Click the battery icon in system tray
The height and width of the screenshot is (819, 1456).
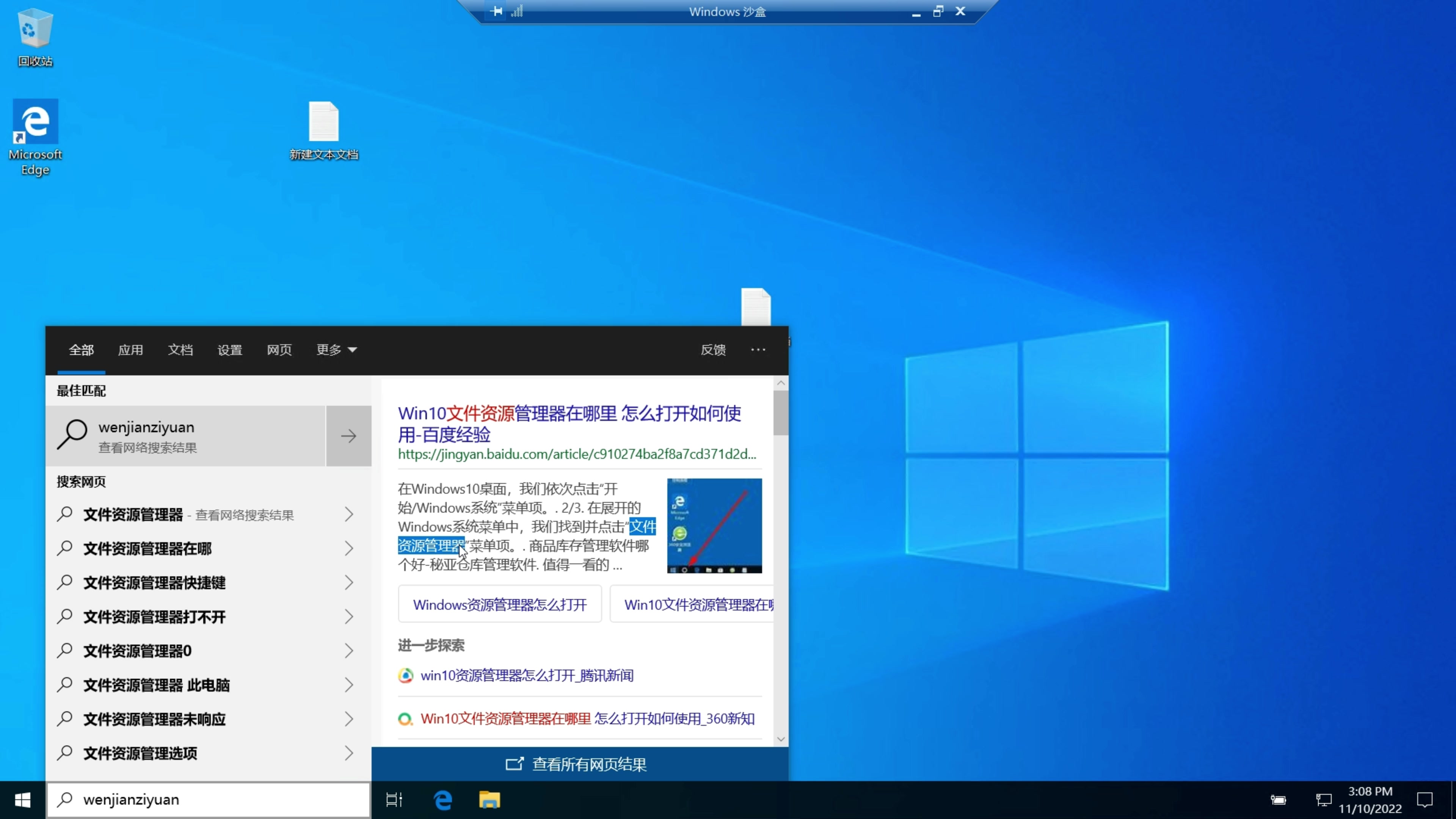tap(1278, 800)
